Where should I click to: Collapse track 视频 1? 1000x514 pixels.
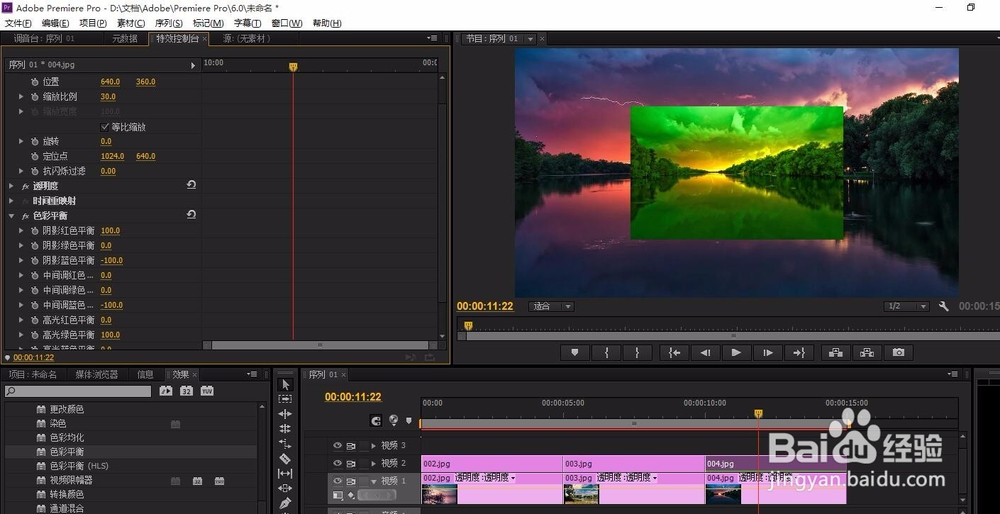click(x=374, y=481)
